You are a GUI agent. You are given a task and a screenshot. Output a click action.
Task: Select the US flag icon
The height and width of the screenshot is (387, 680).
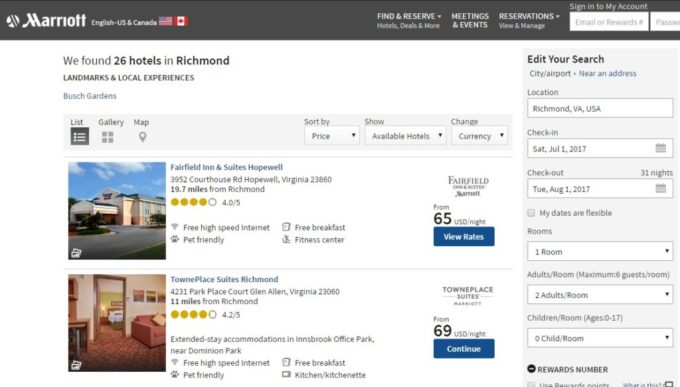[165, 21]
